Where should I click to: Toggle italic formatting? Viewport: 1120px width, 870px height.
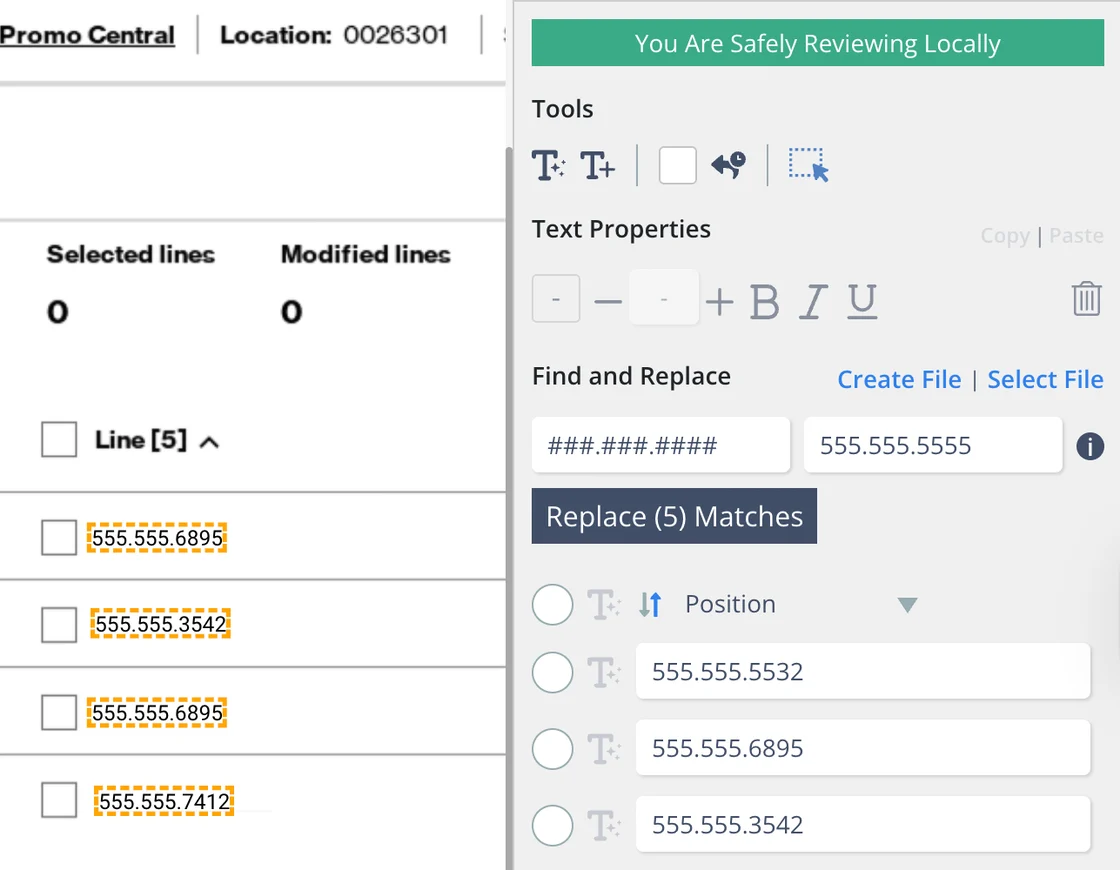(x=813, y=301)
